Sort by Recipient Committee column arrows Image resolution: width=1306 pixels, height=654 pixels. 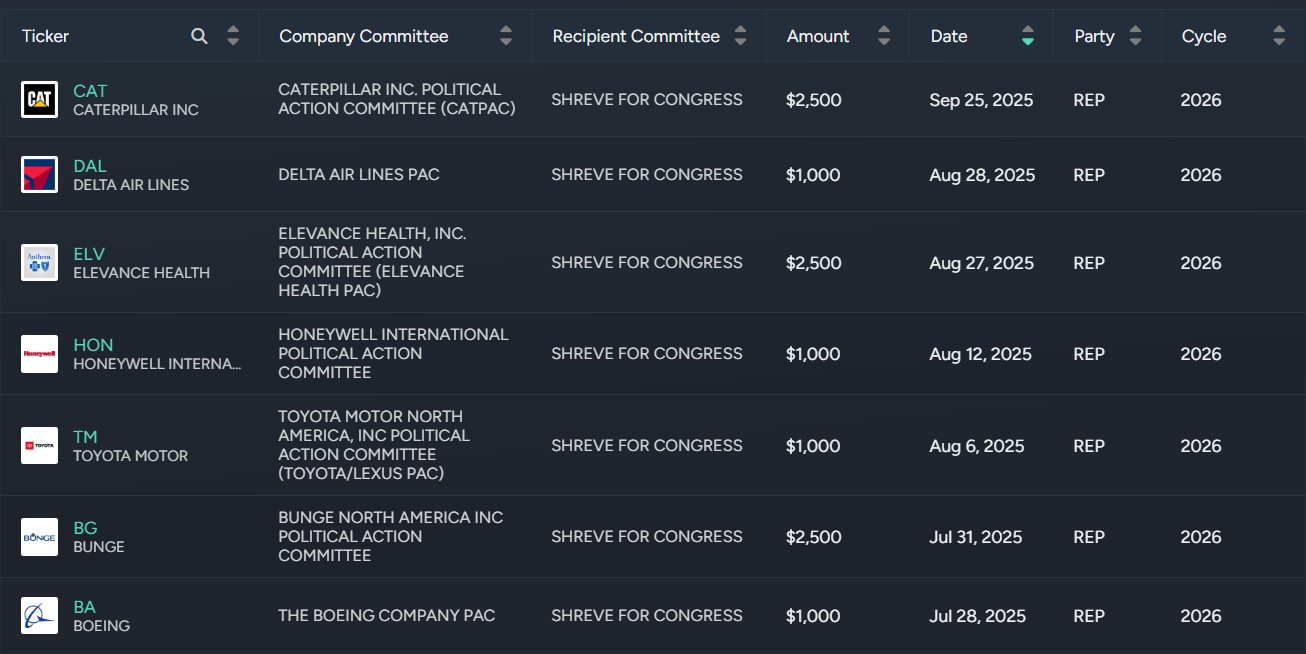pyautogui.click(x=740, y=36)
